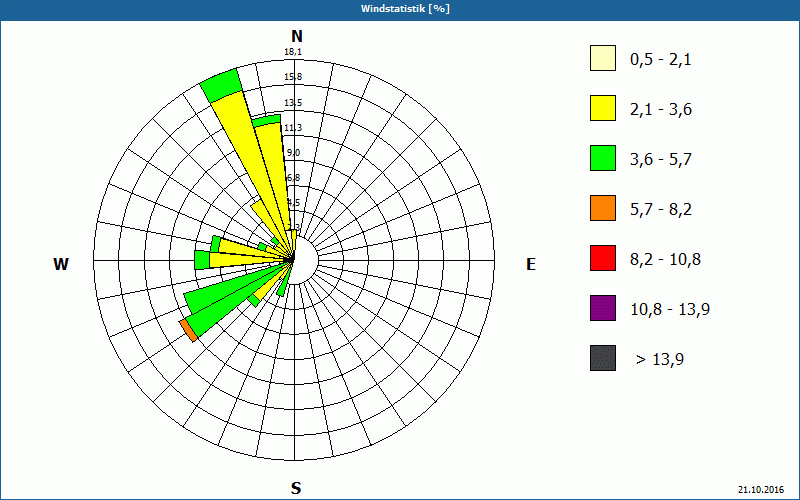This screenshot has height=500, width=800.
Task: Click the legend label '3,6 - 5,7'
Action: tap(661, 160)
